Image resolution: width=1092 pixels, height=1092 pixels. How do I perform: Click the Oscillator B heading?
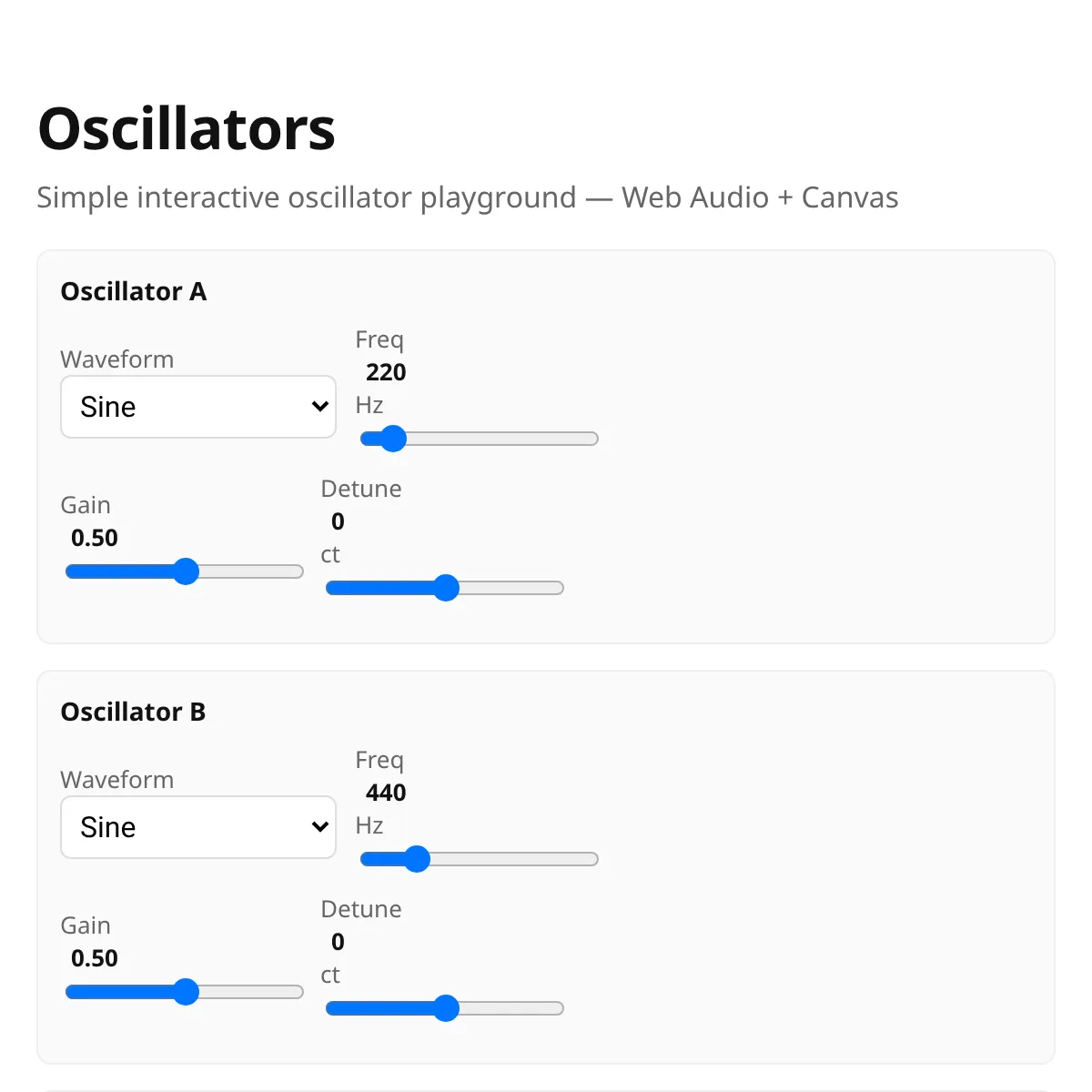pyautogui.click(x=134, y=712)
